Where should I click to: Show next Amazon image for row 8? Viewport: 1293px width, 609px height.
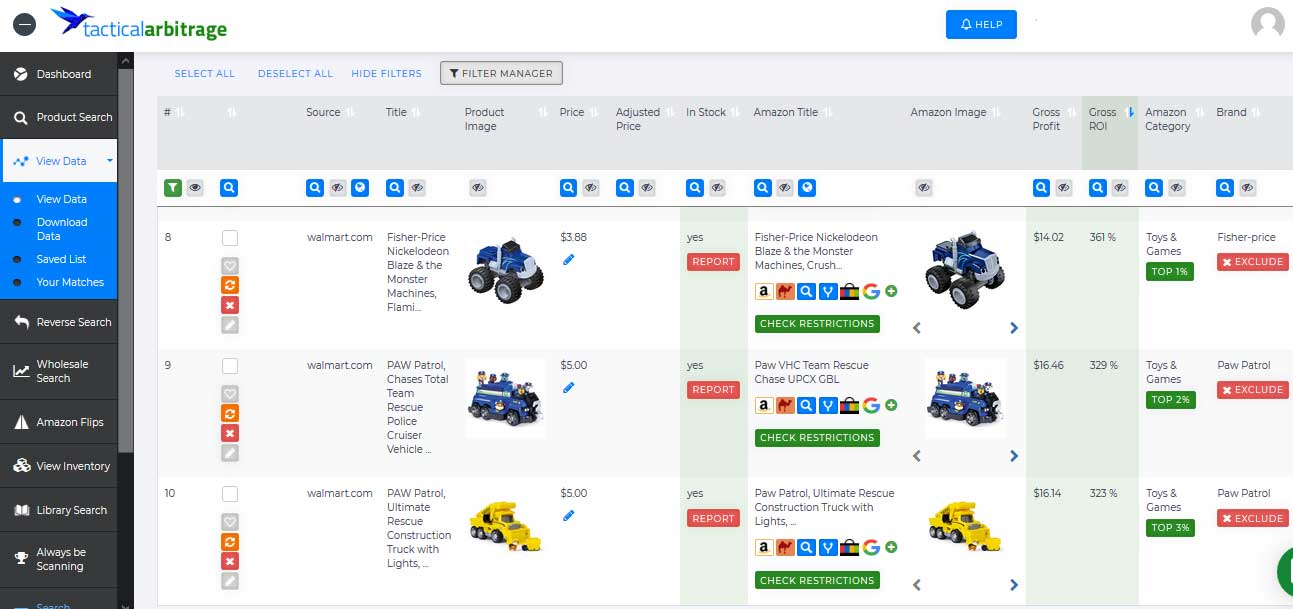[x=1013, y=328]
